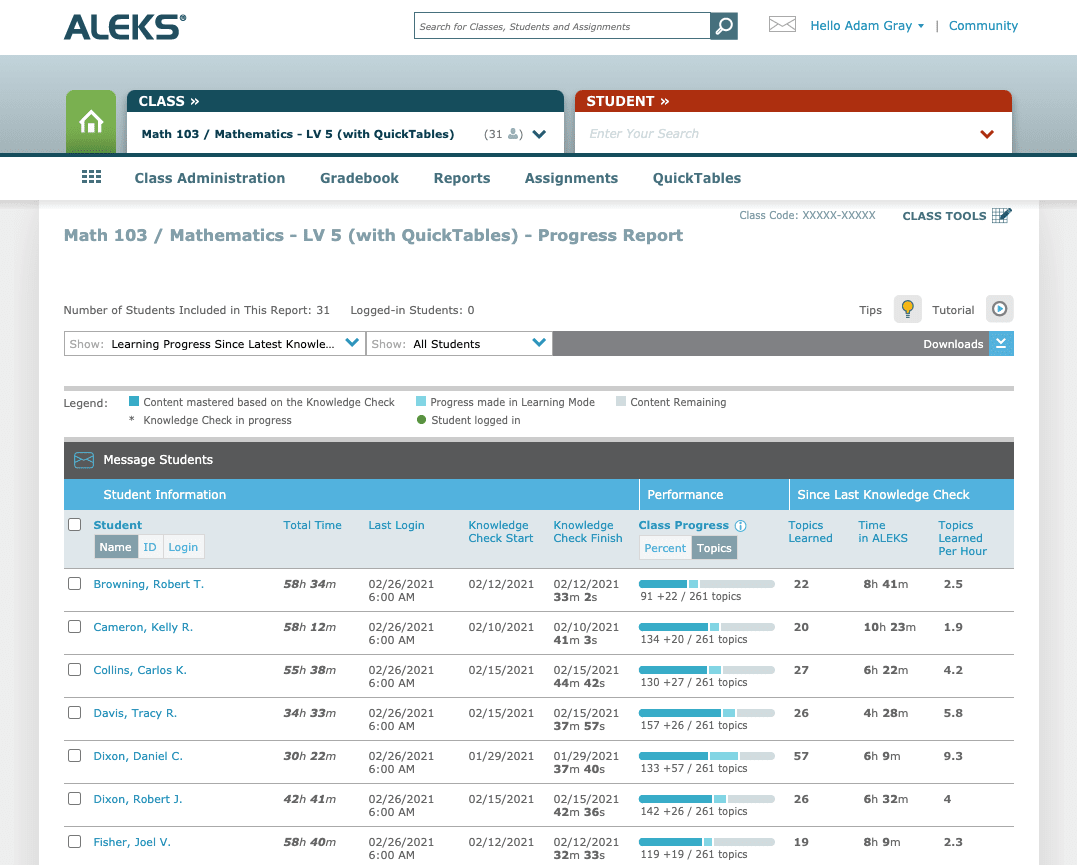Open the Assignments menu
1077x865 pixels.
(571, 178)
